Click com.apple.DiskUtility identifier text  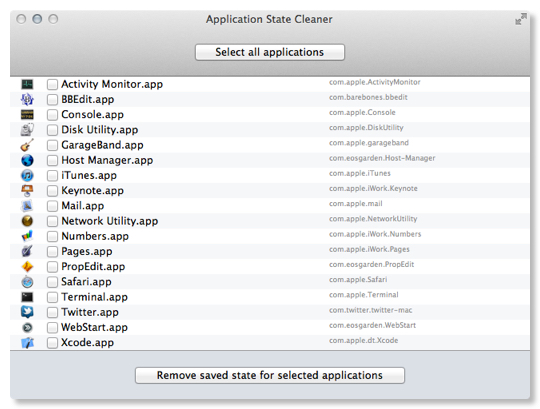pos(366,128)
